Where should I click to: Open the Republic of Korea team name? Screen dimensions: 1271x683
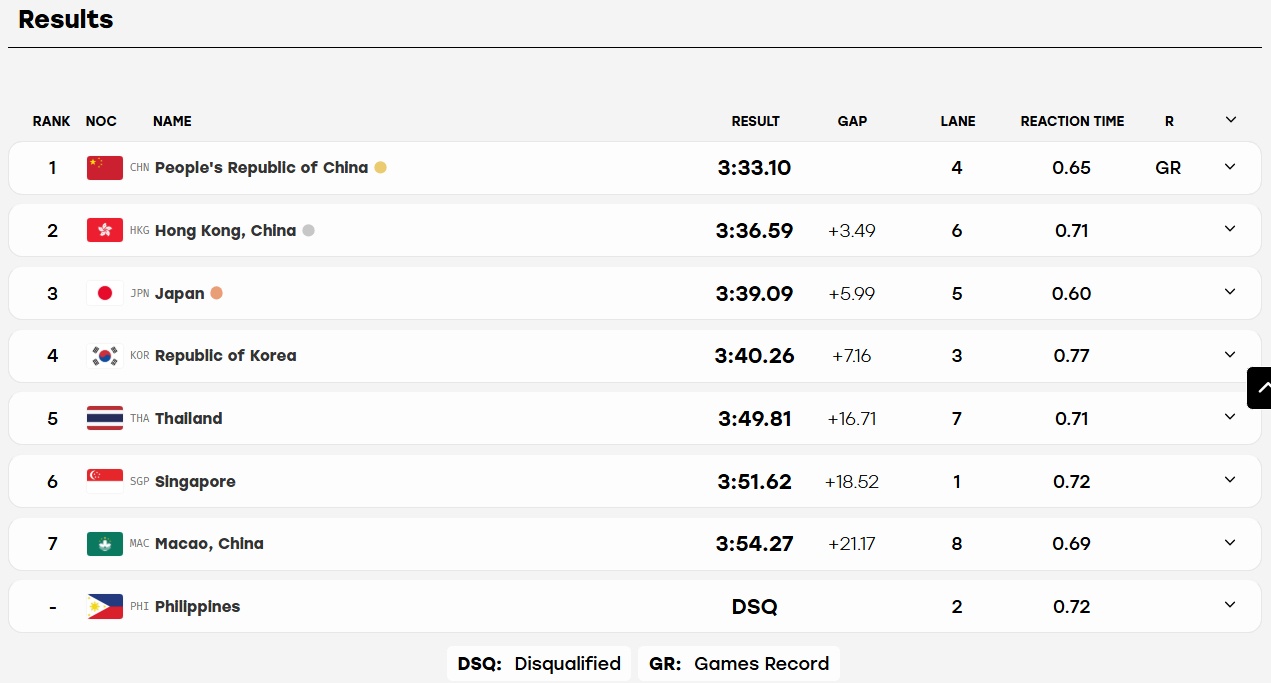(226, 356)
